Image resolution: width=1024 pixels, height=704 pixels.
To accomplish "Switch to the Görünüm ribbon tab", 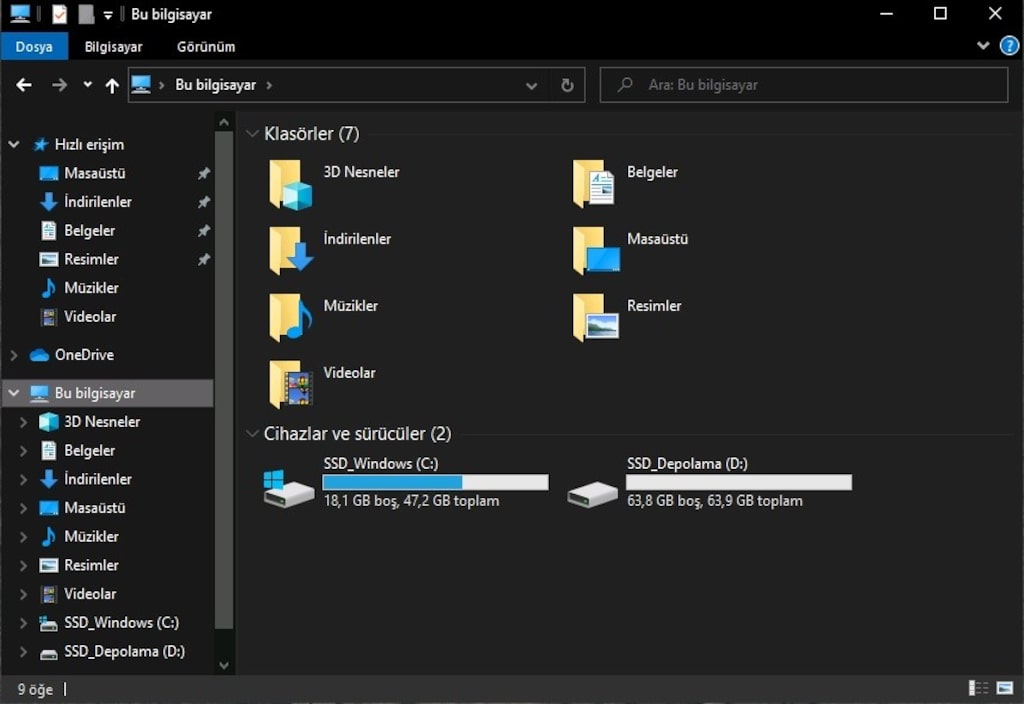I will (x=206, y=46).
